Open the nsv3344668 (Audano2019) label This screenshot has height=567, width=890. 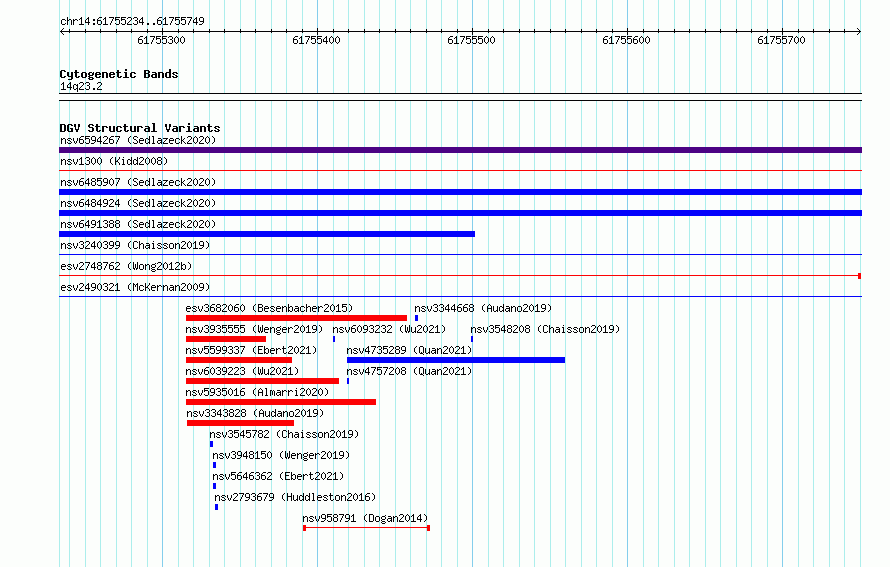click(x=483, y=308)
